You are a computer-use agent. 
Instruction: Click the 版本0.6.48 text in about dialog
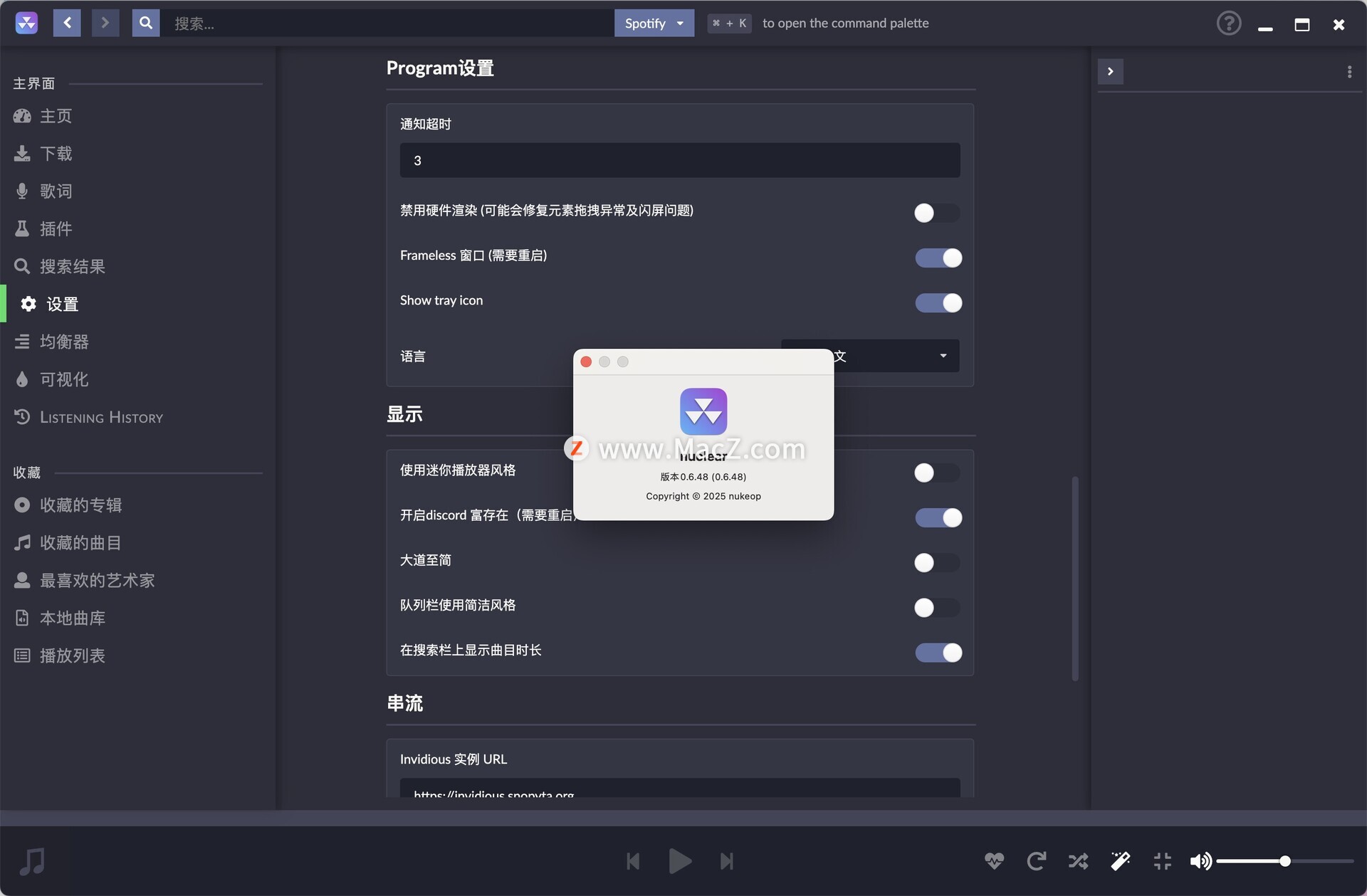[x=703, y=477]
